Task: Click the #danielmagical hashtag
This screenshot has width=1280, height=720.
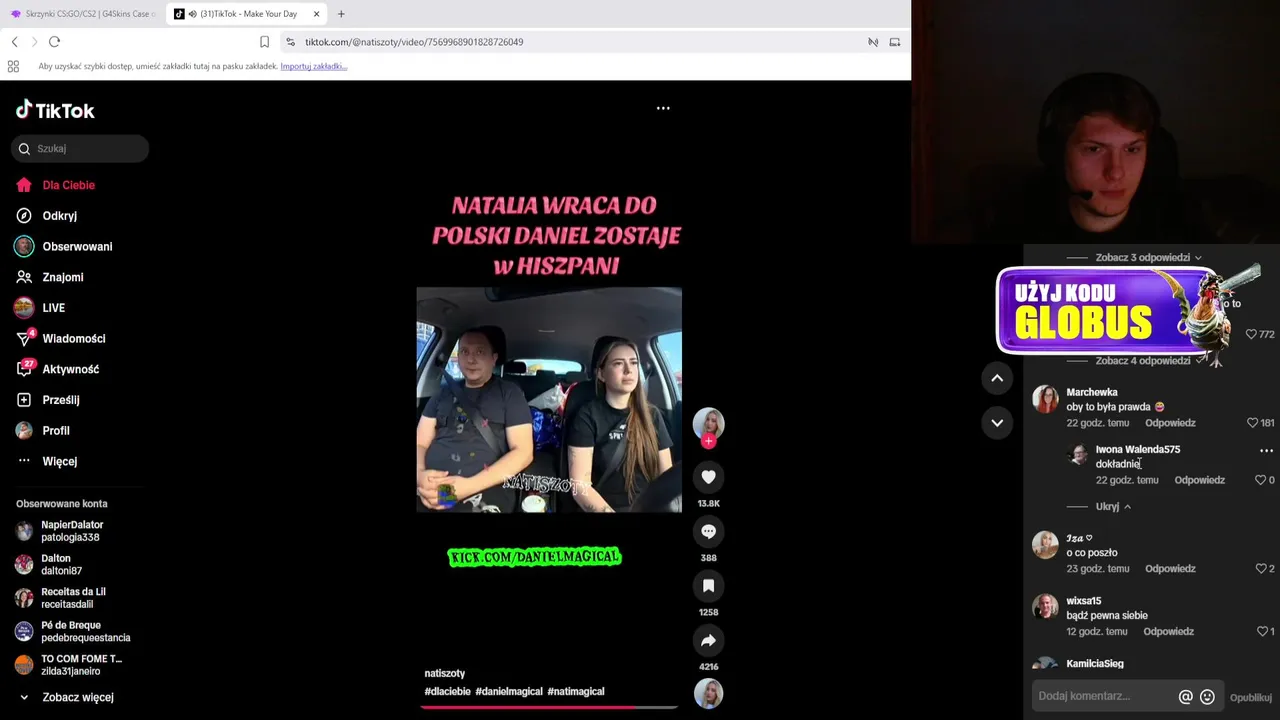Action: [x=509, y=691]
